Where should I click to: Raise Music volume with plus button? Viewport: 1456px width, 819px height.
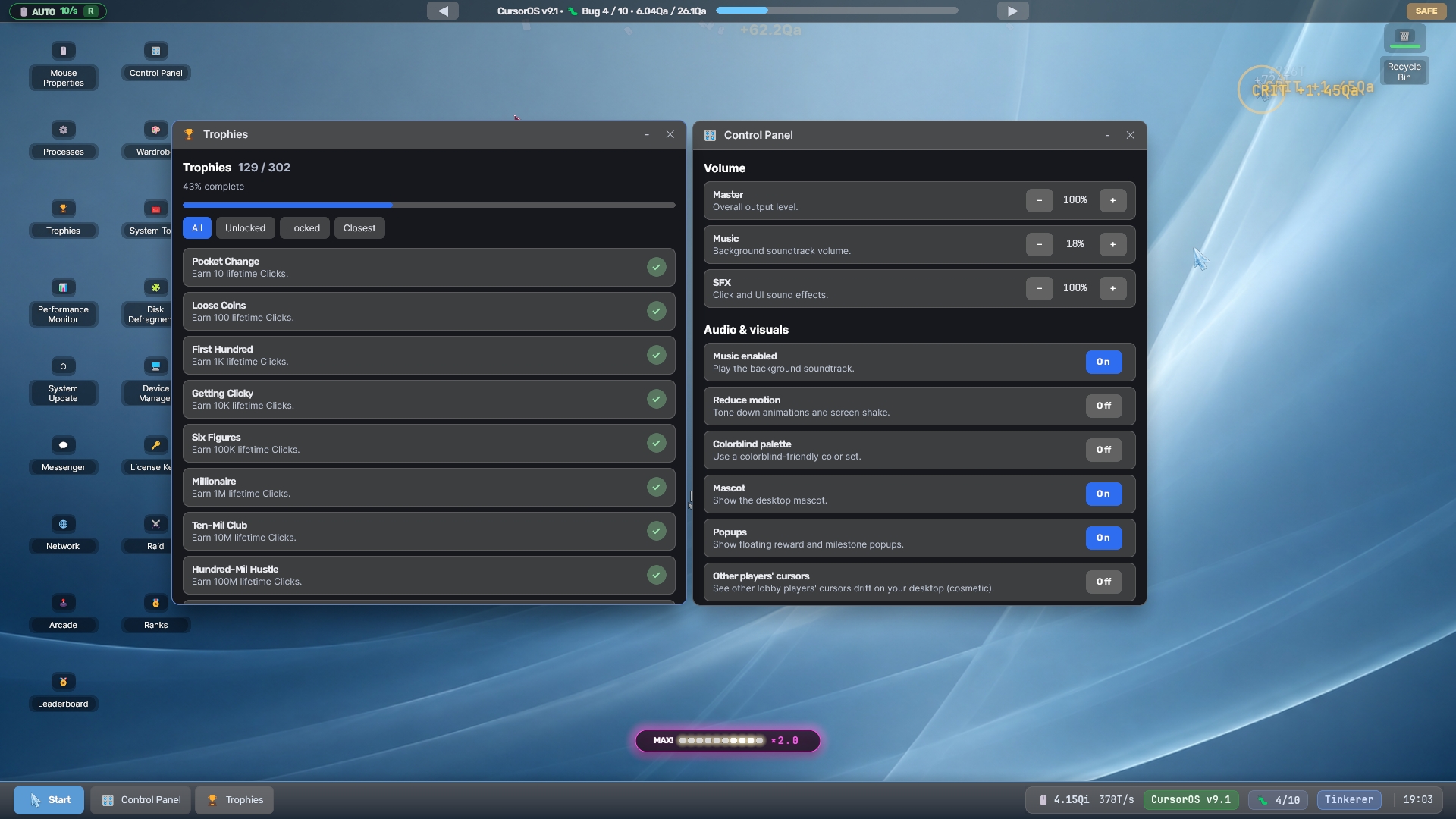1112,244
